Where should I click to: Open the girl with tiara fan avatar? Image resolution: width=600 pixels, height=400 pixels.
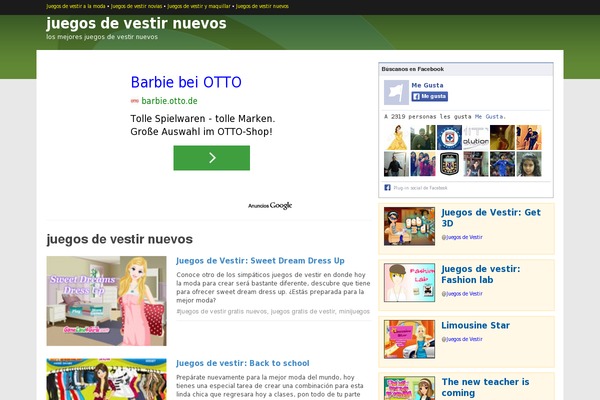coord(529,164)
